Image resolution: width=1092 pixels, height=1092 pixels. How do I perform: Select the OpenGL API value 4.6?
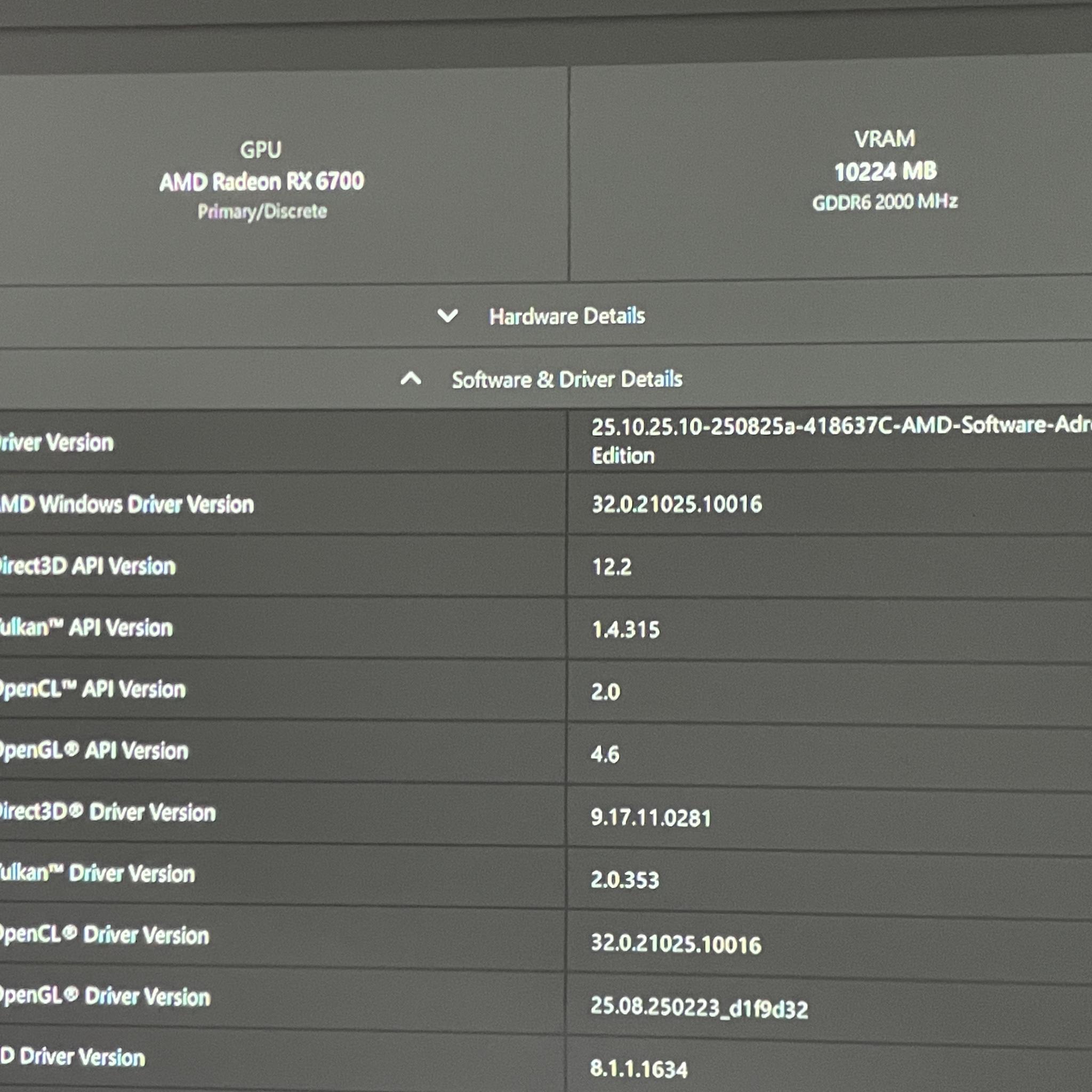(x=605, y=754)
